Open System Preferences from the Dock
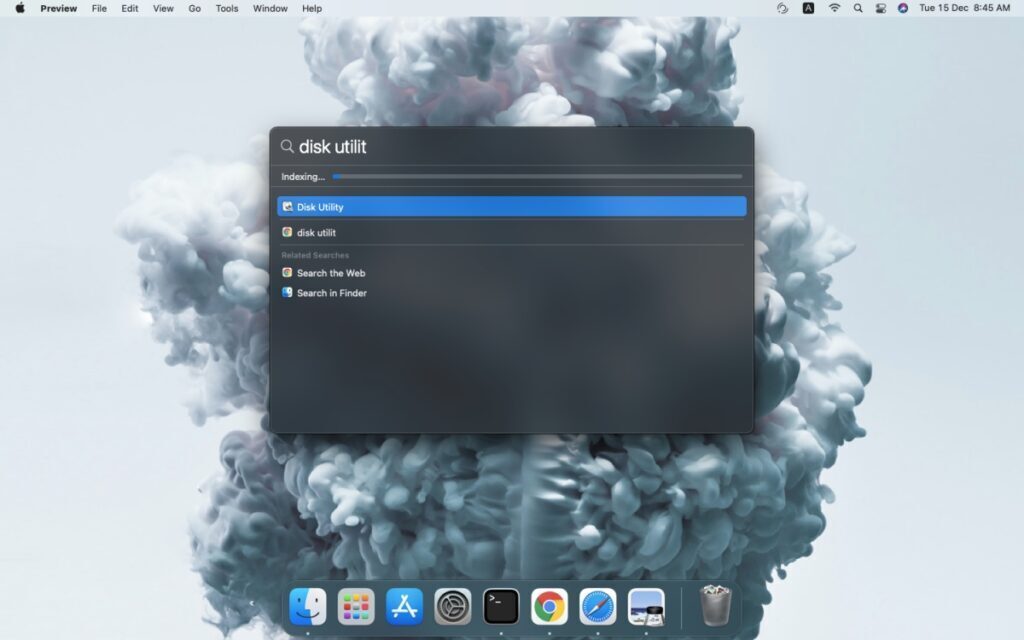1024x640 pixels. [x=453, y=606]
